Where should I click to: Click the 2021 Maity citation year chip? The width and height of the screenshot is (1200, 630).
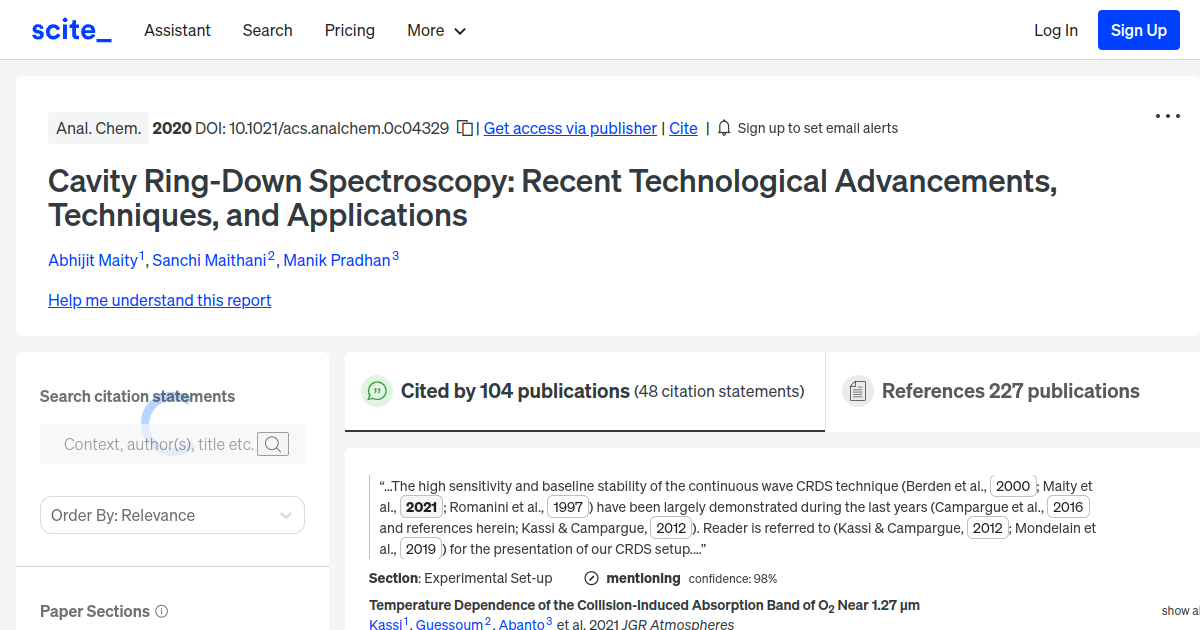pos(421,507)
